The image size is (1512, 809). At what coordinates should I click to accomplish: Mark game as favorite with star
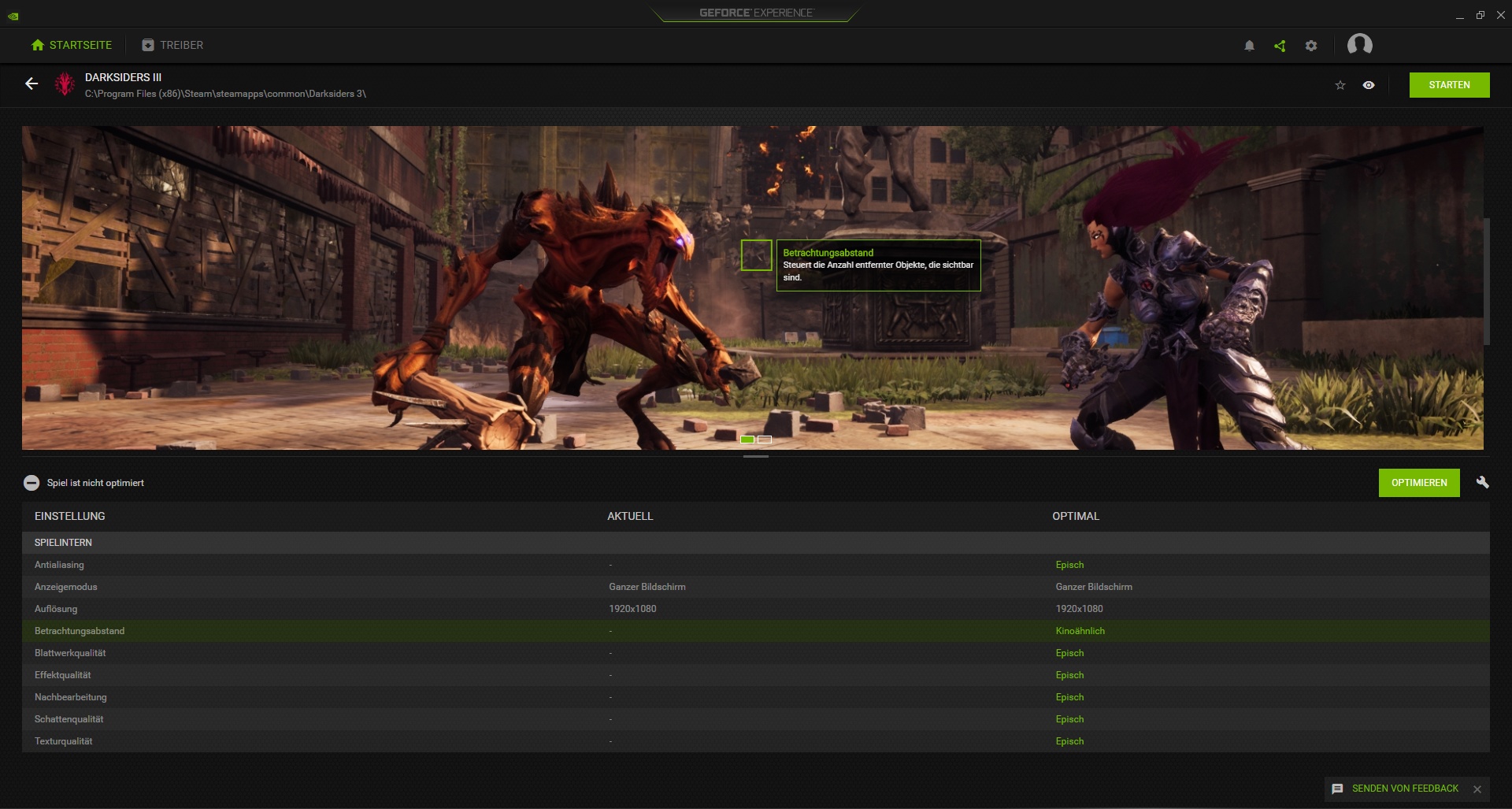point(1340,85)
